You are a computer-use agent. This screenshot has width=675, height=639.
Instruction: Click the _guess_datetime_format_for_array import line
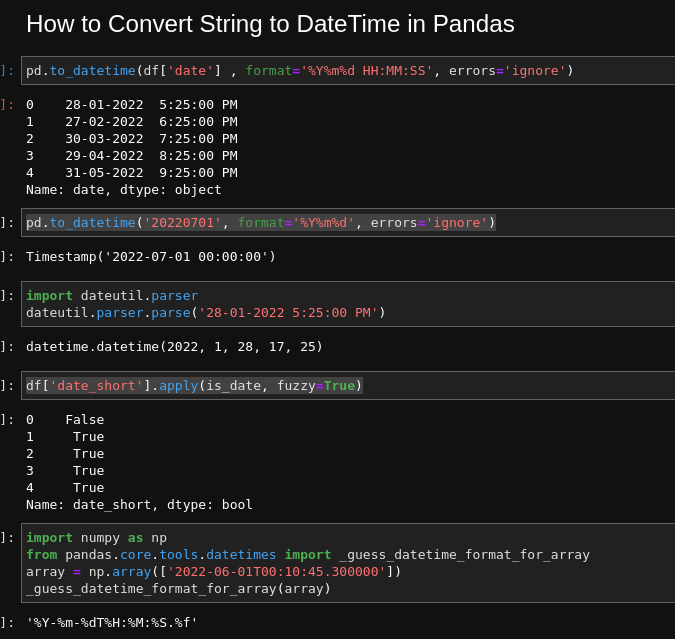pyautogui.click(x=308, y=555)
